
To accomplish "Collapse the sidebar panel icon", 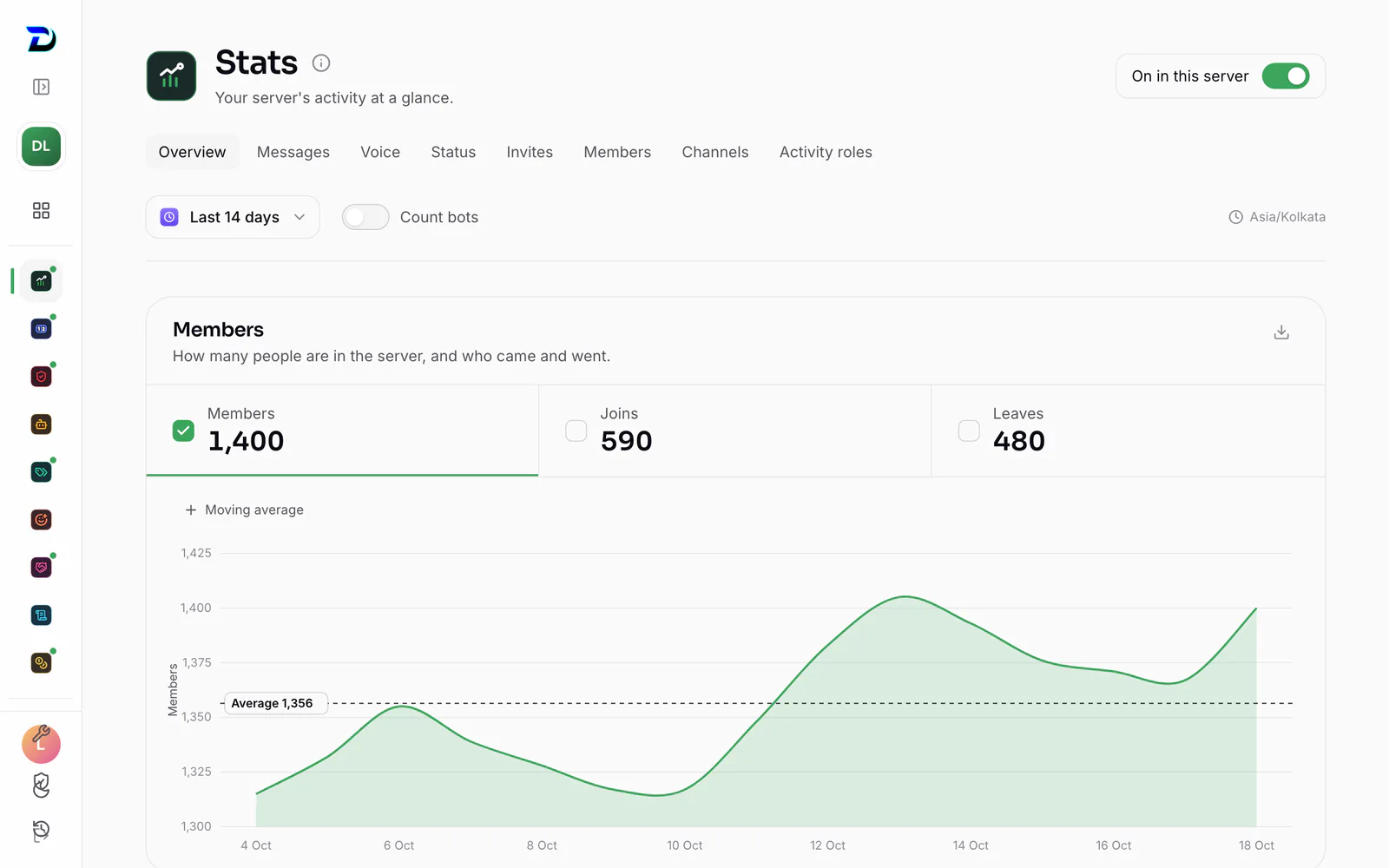I will pyautogui.click(x=41, y=87).
